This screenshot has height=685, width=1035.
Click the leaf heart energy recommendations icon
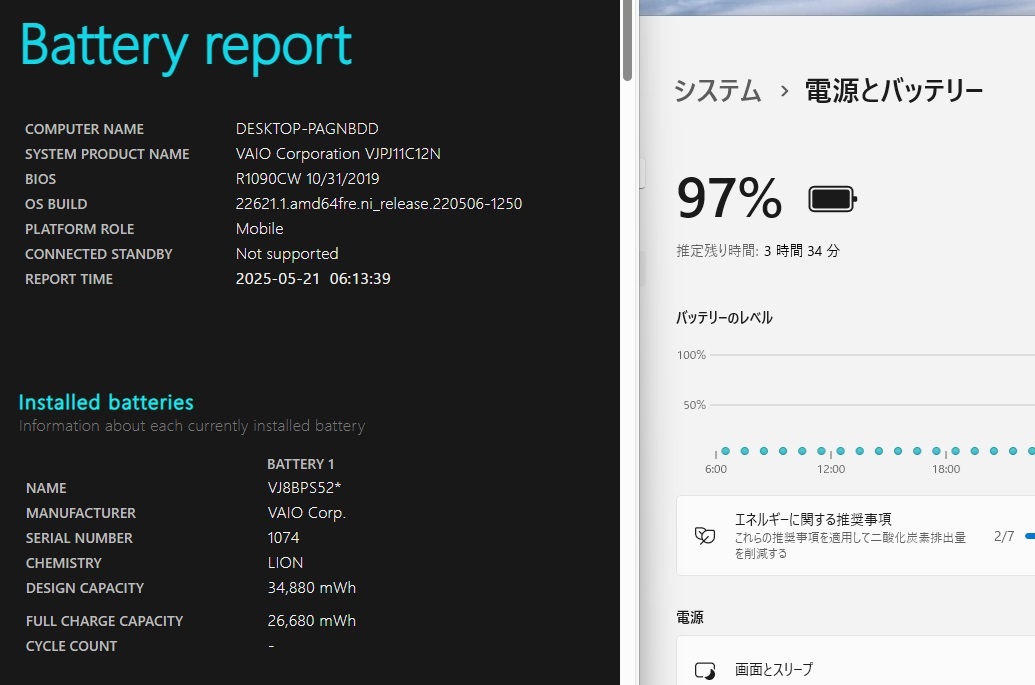click(x=705, y=535)
